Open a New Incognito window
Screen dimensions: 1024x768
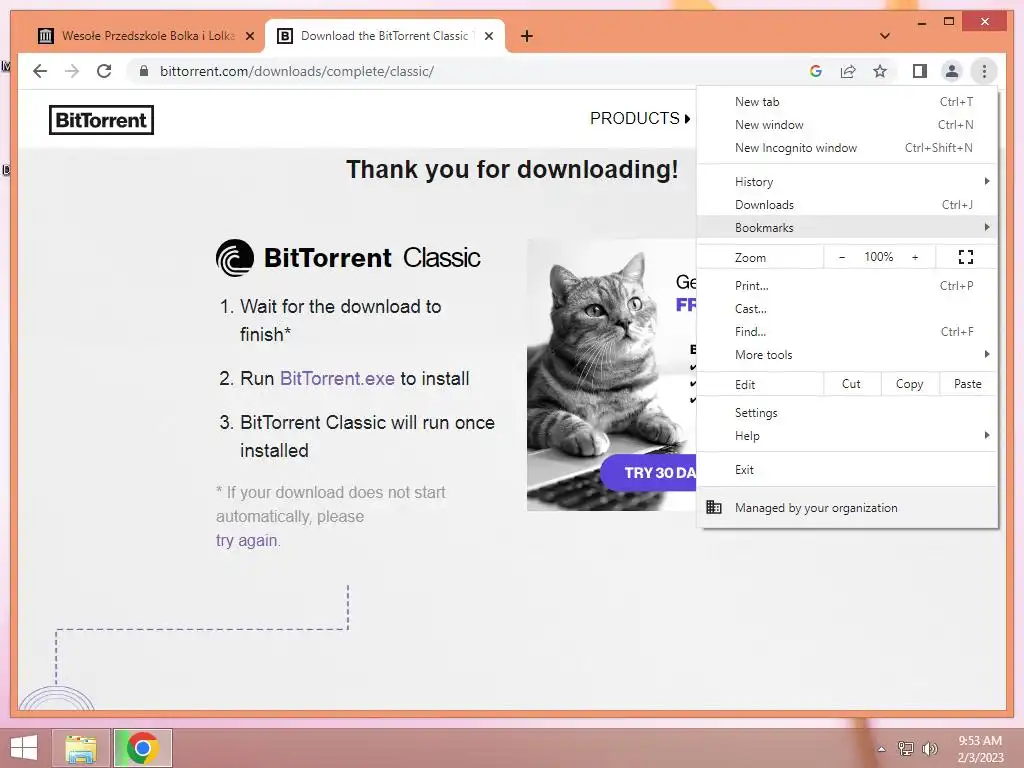click(x=847, y=148)
